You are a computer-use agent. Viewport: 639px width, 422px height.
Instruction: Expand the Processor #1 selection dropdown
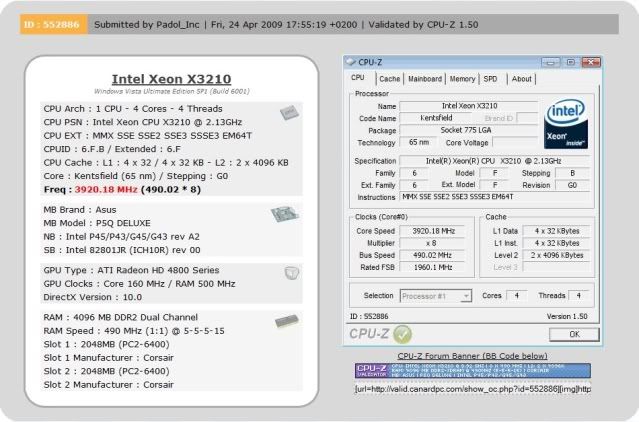click(466, 296)
